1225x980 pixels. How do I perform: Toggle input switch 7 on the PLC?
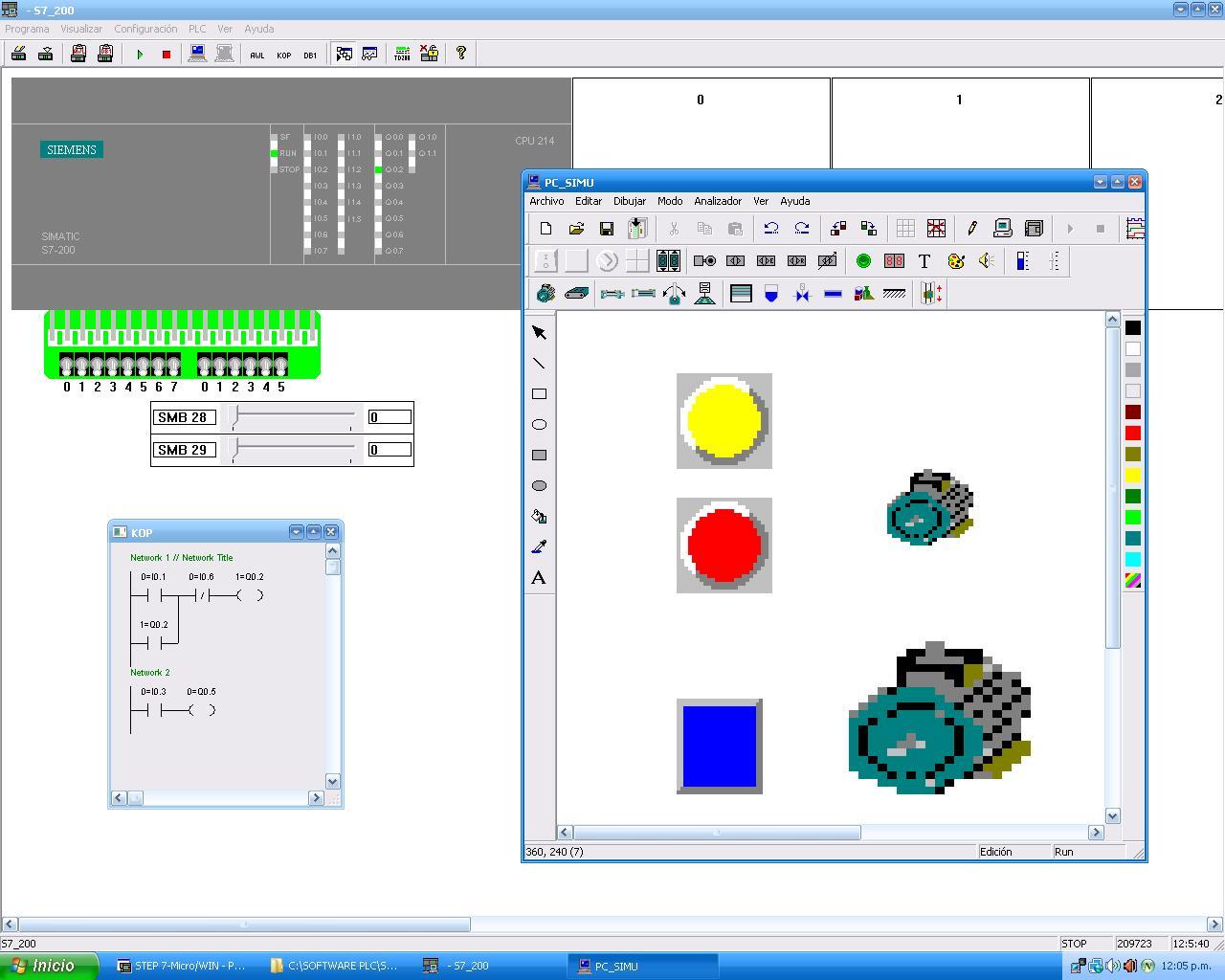pos(173,365)
